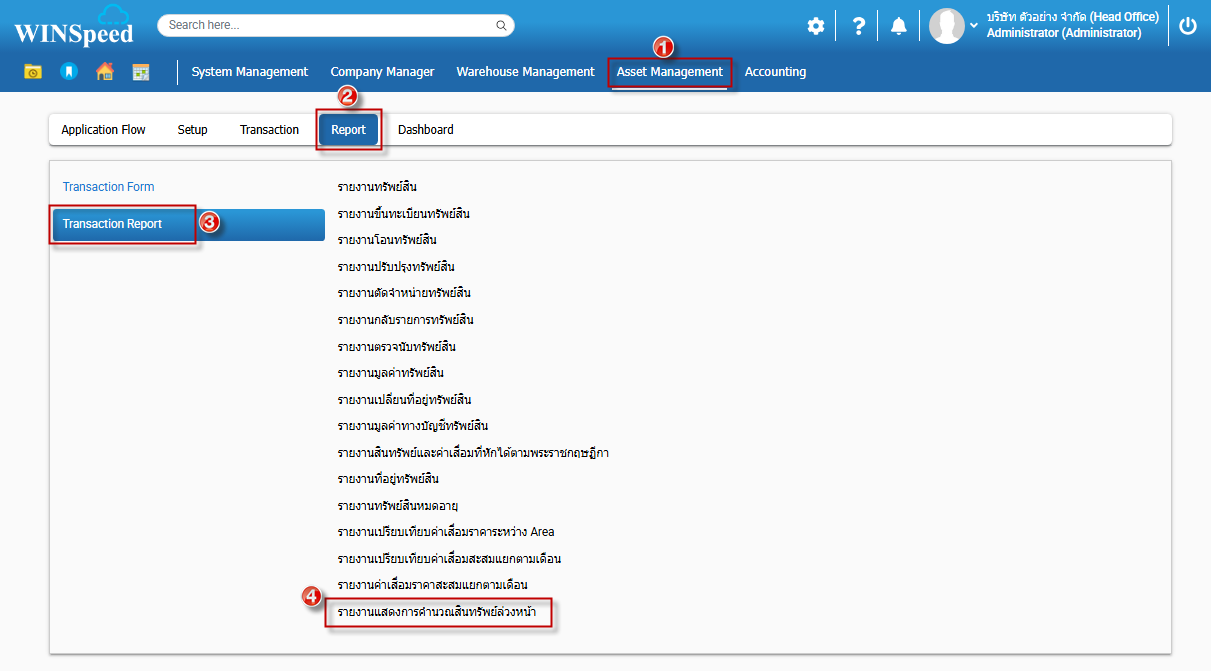Click the help question mark icon
The height and width of the screenshot is (671, 1211).
click(858, 26)
